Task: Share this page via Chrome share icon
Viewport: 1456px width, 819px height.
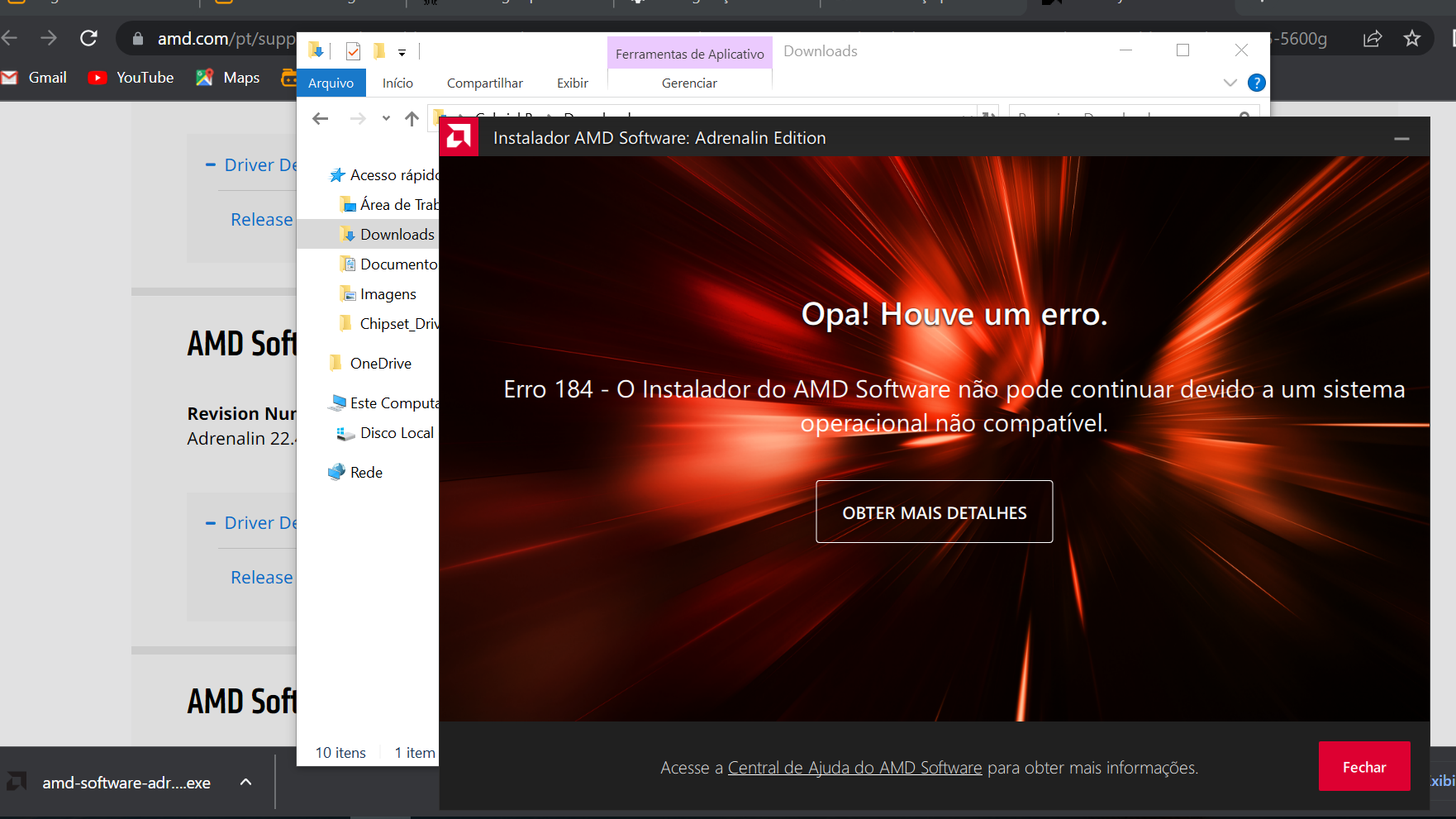Action: point(1373,39)
